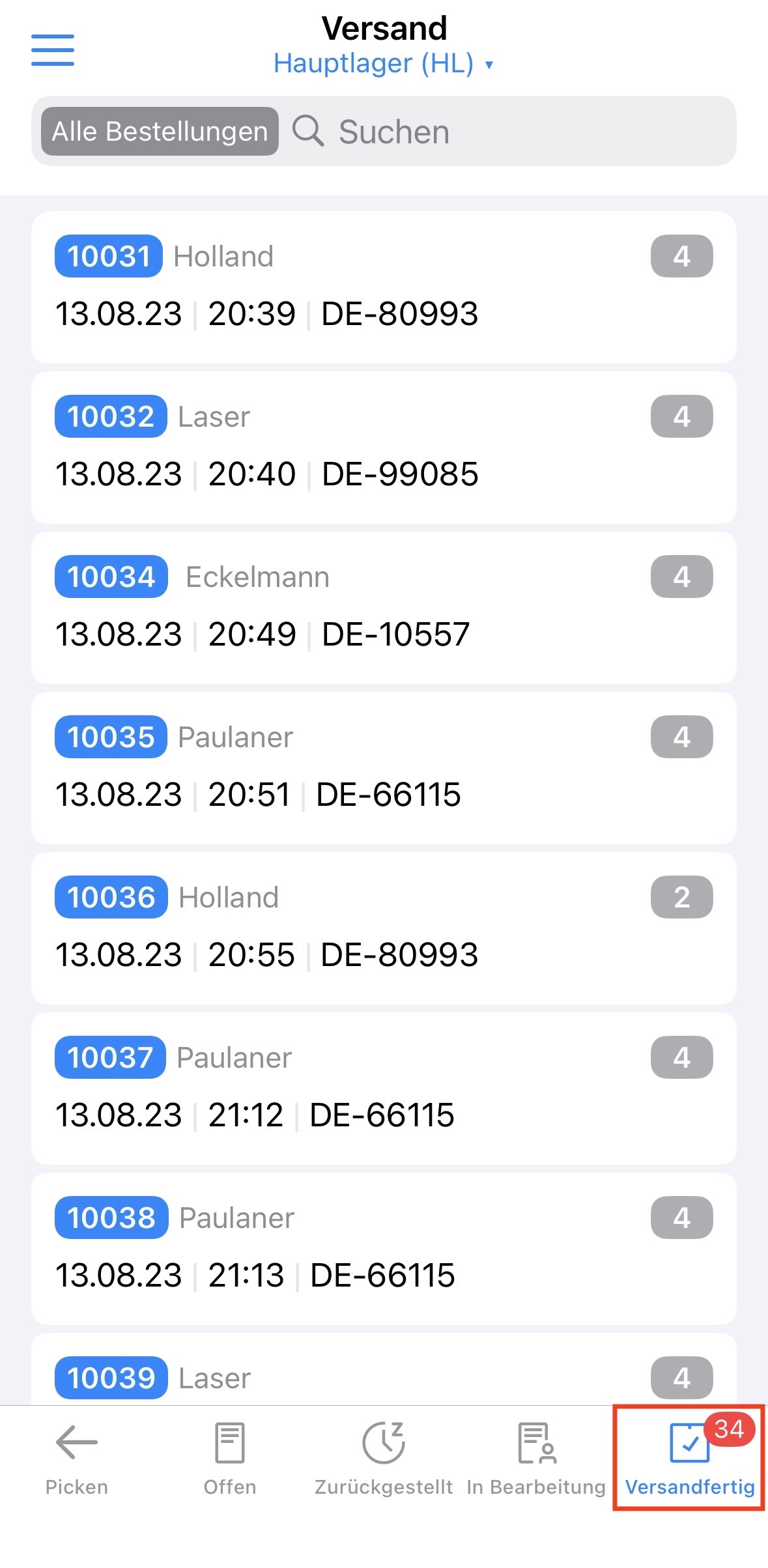Screen dimensions: 768x1568
Task: Expand the Hauptlager (HL) warehouse dropdown
Action: click(x=374, y=64)
